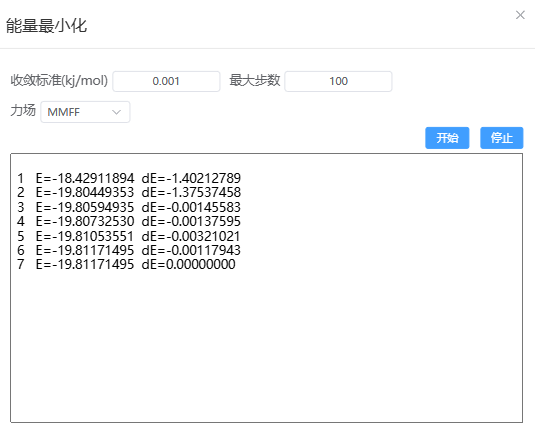Click the empty area of the output log
Image resolution: width=535 pixels, height=437 pixels.
pyautogui.click(x=266, y=345)
